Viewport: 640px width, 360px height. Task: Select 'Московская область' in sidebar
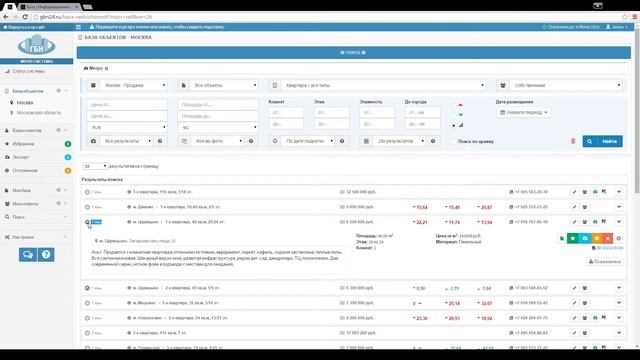click(39, 112)
